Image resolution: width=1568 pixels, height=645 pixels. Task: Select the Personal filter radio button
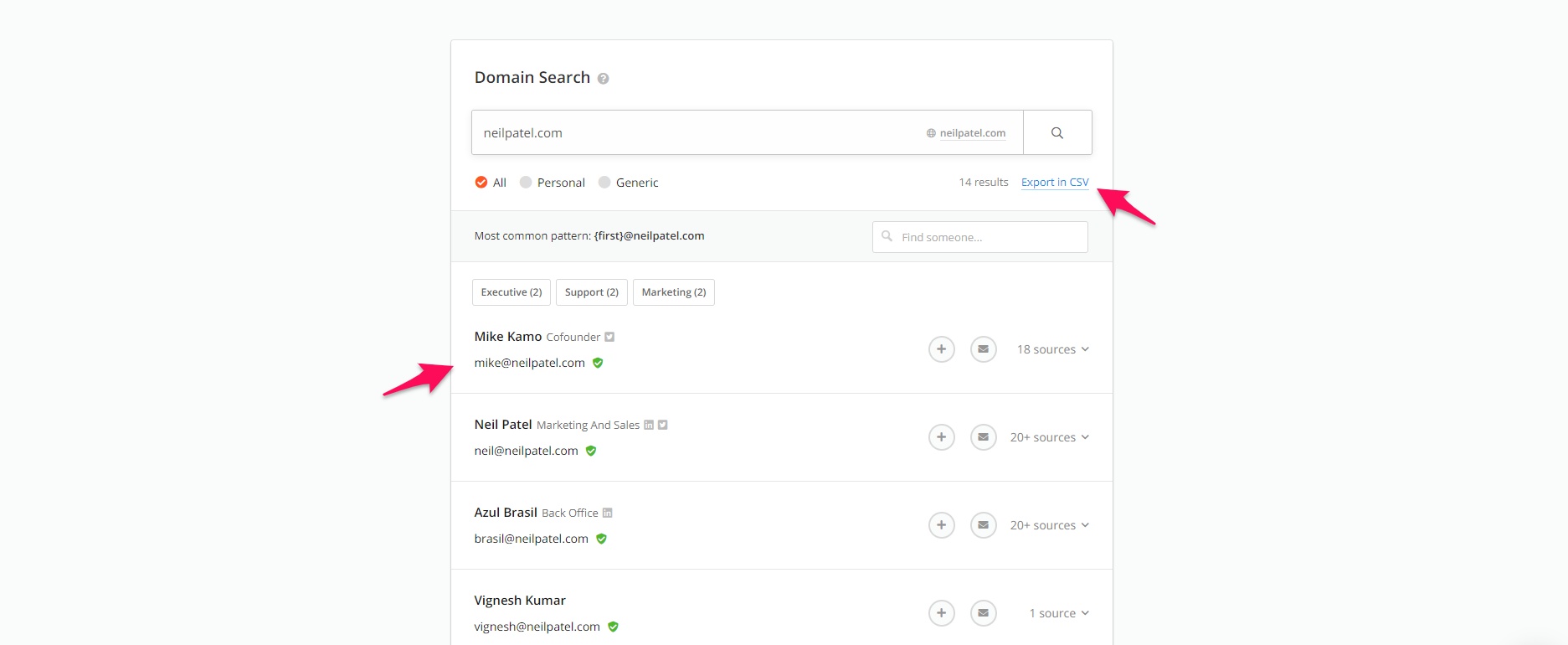point(526,183)
